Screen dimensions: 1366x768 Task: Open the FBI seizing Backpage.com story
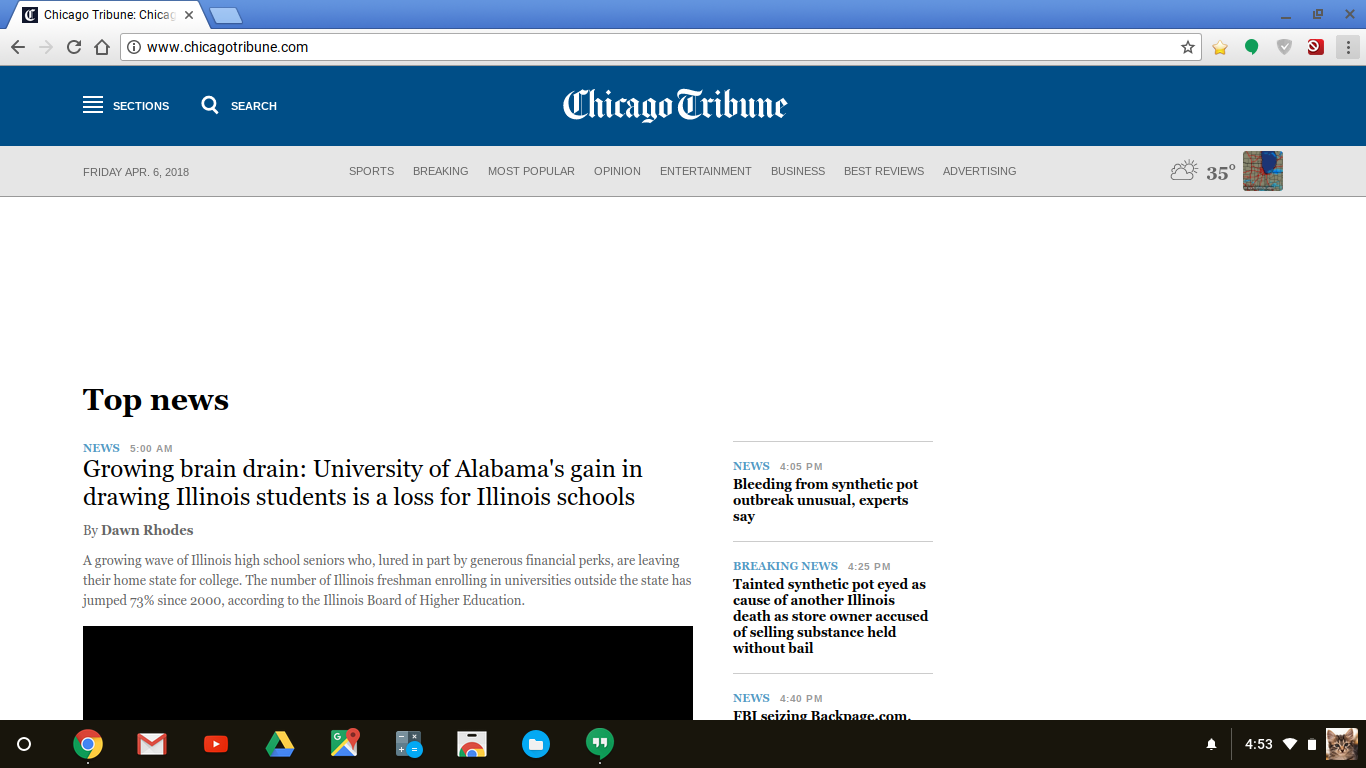822,714
